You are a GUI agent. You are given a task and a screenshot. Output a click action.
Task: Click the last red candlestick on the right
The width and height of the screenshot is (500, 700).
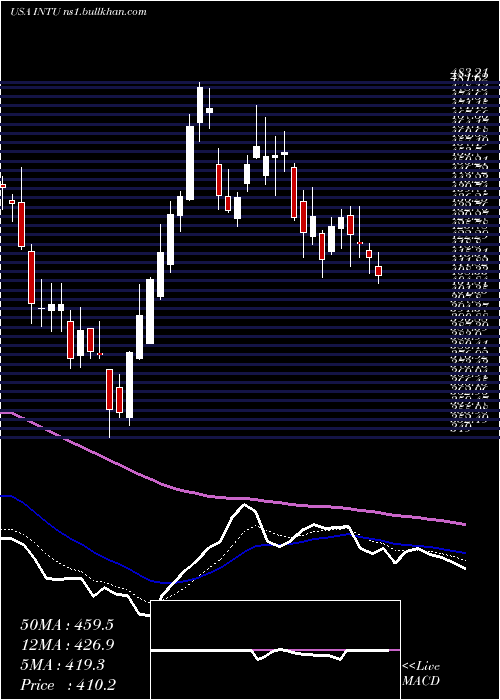379,270
